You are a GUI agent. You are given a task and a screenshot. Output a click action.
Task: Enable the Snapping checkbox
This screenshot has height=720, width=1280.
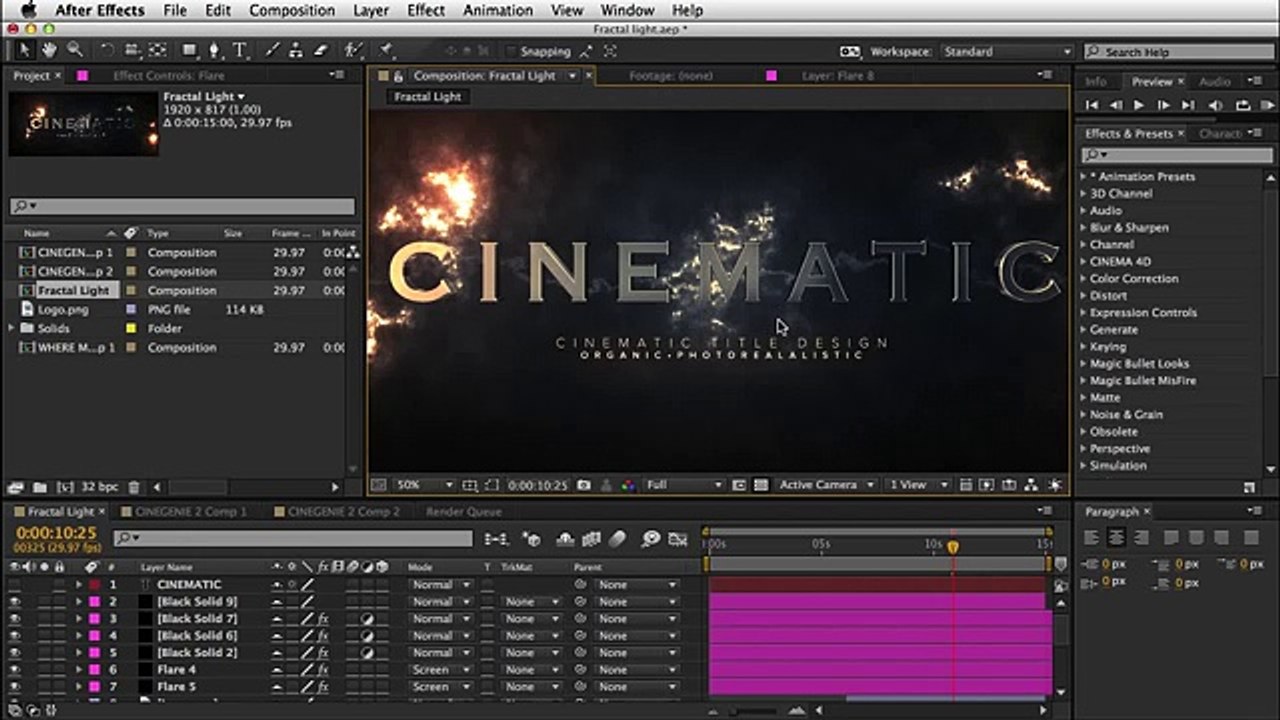click(x=512, y=51)
